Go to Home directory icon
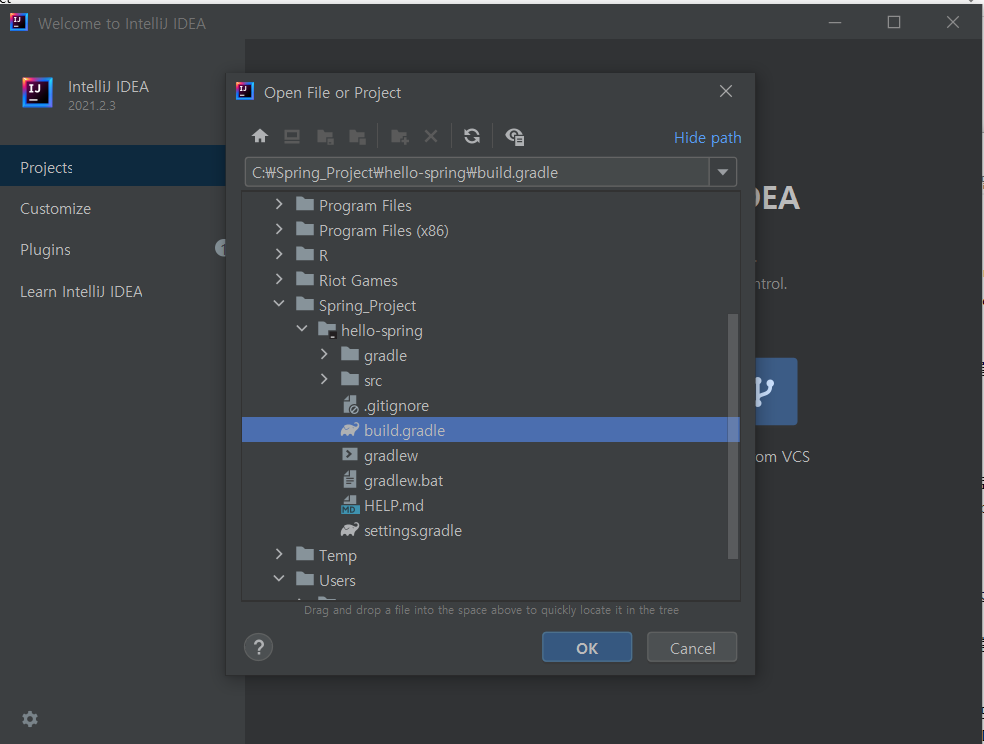The width and height of the screenshot is (984, 744). point(260,136)
